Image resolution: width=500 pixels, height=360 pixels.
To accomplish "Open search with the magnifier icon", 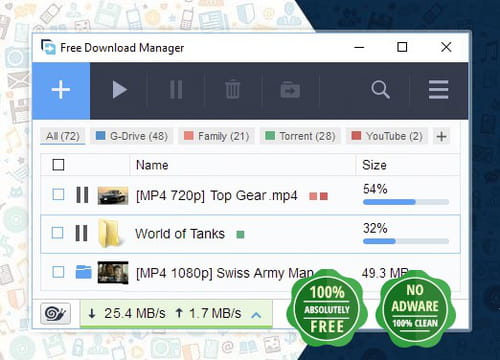I will click(380, 89).
